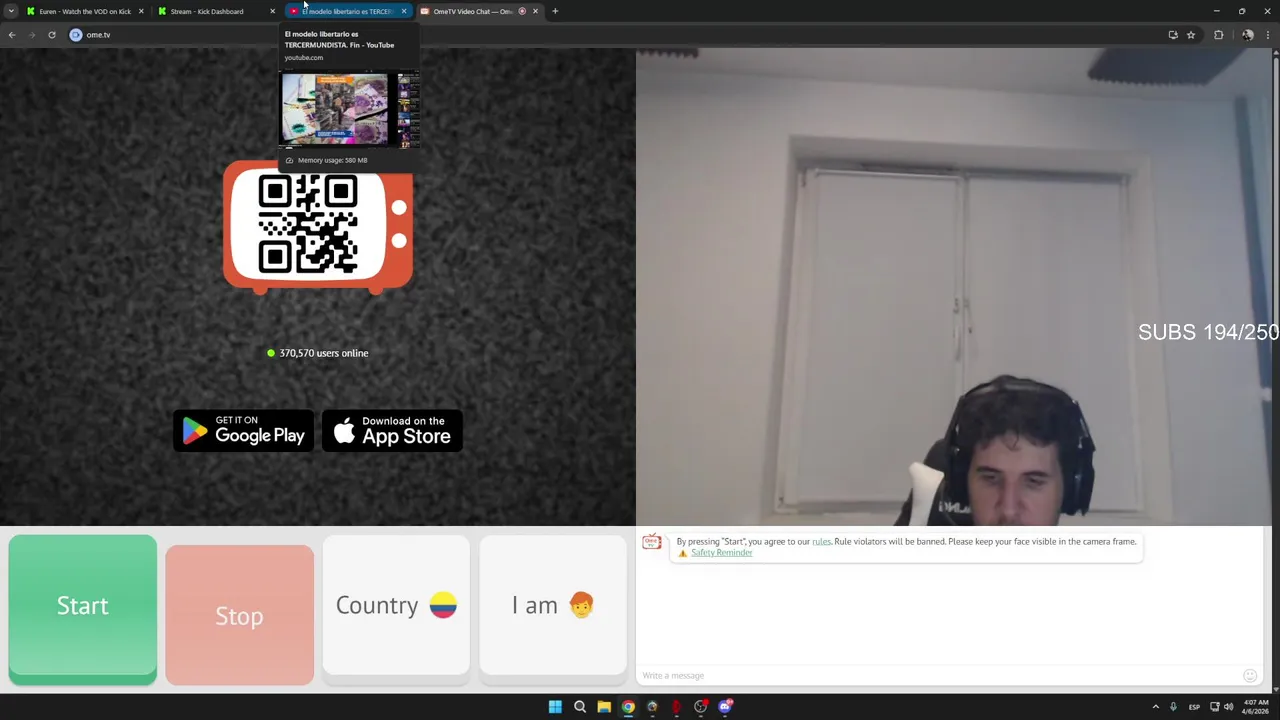The image size is (1280, 720).
Task: Download on the App Store badge
Action: [392, 431]
